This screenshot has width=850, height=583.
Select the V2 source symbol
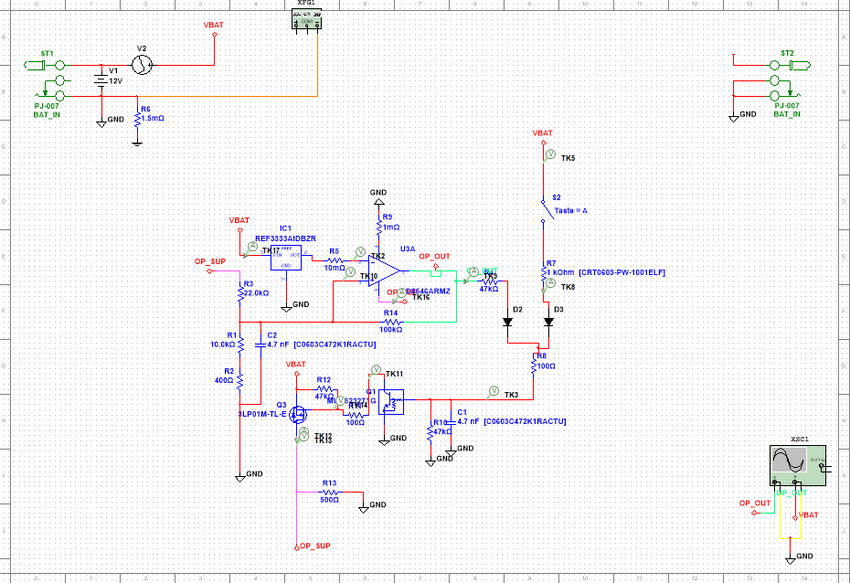click(x=142, y=65)
